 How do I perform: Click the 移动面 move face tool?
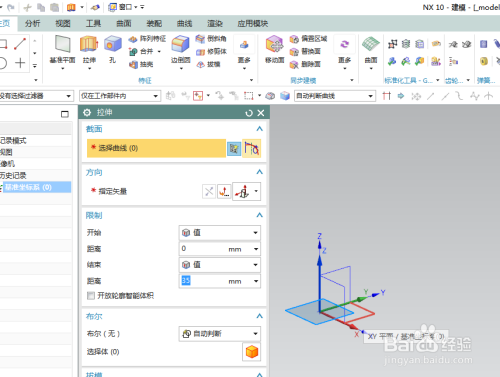tap(274, 44)
